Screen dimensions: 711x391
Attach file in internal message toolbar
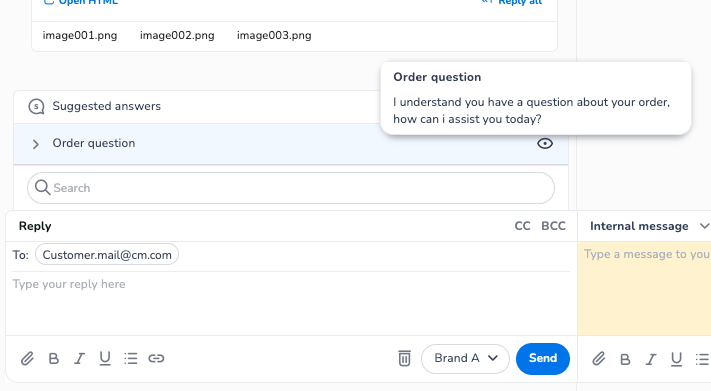click(599, 359)
